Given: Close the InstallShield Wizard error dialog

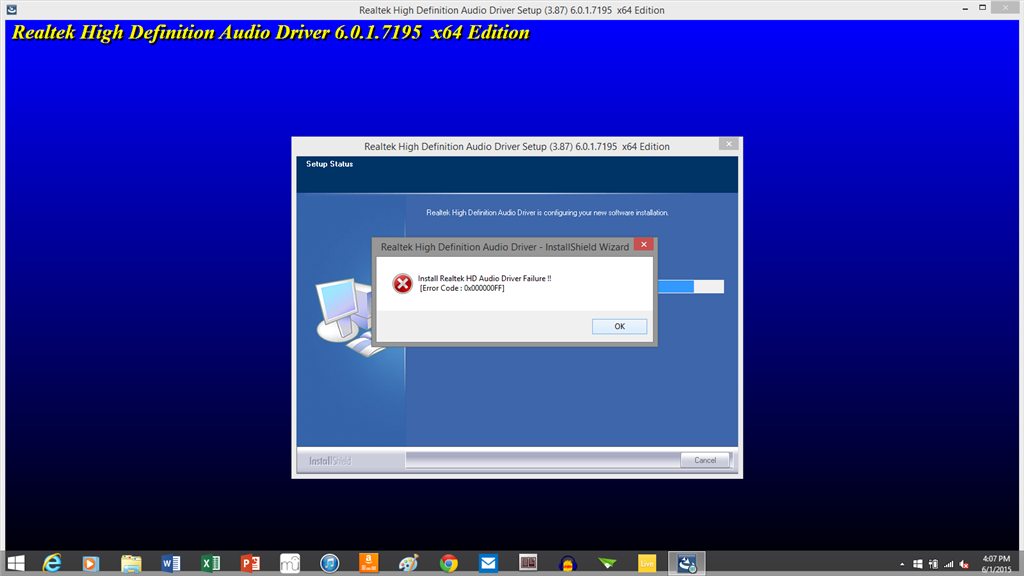Looking at the screenshot, I should pyautogui.click(x=643, y=244).
